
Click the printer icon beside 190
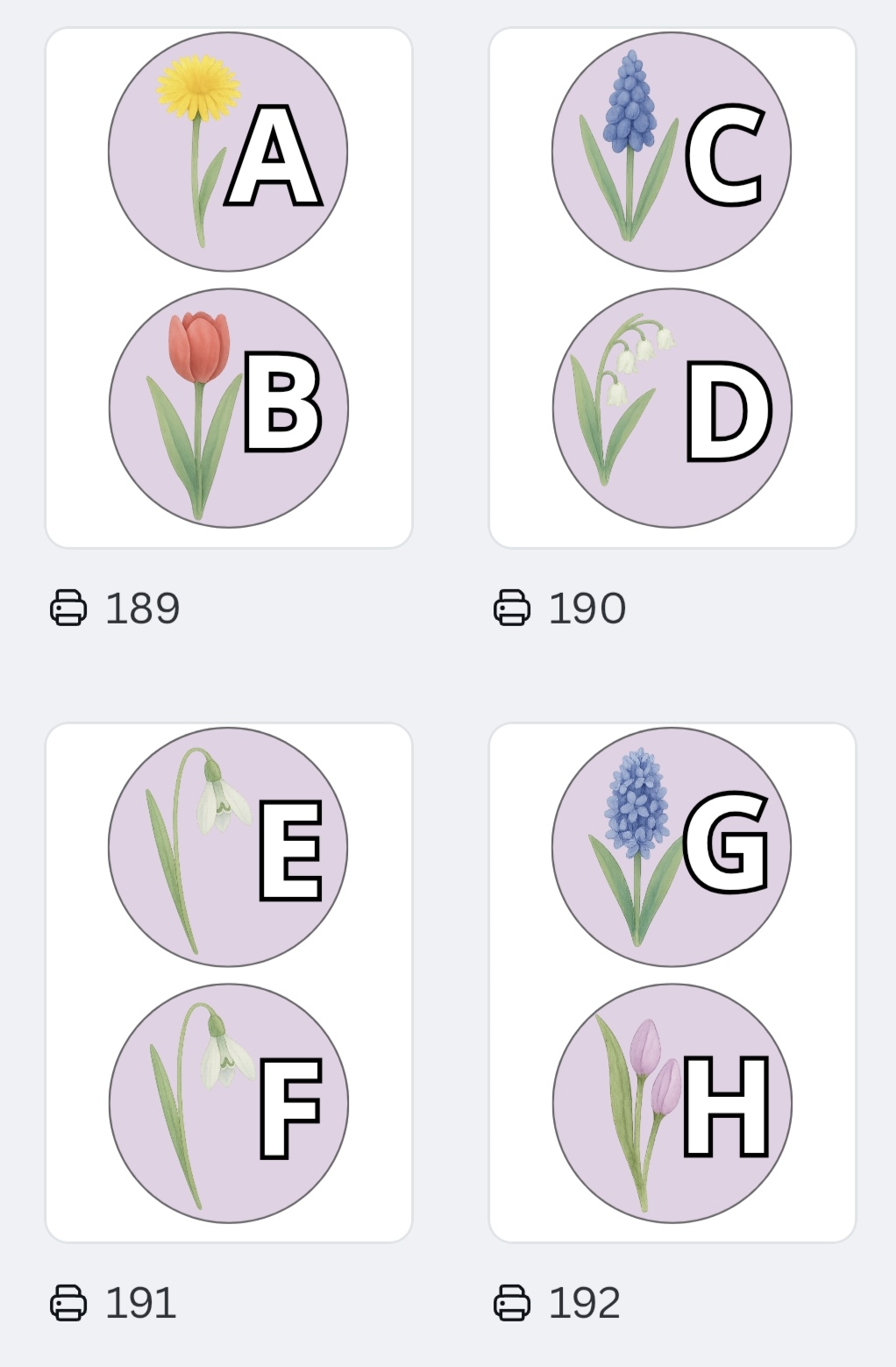click(x=512, y=608)
